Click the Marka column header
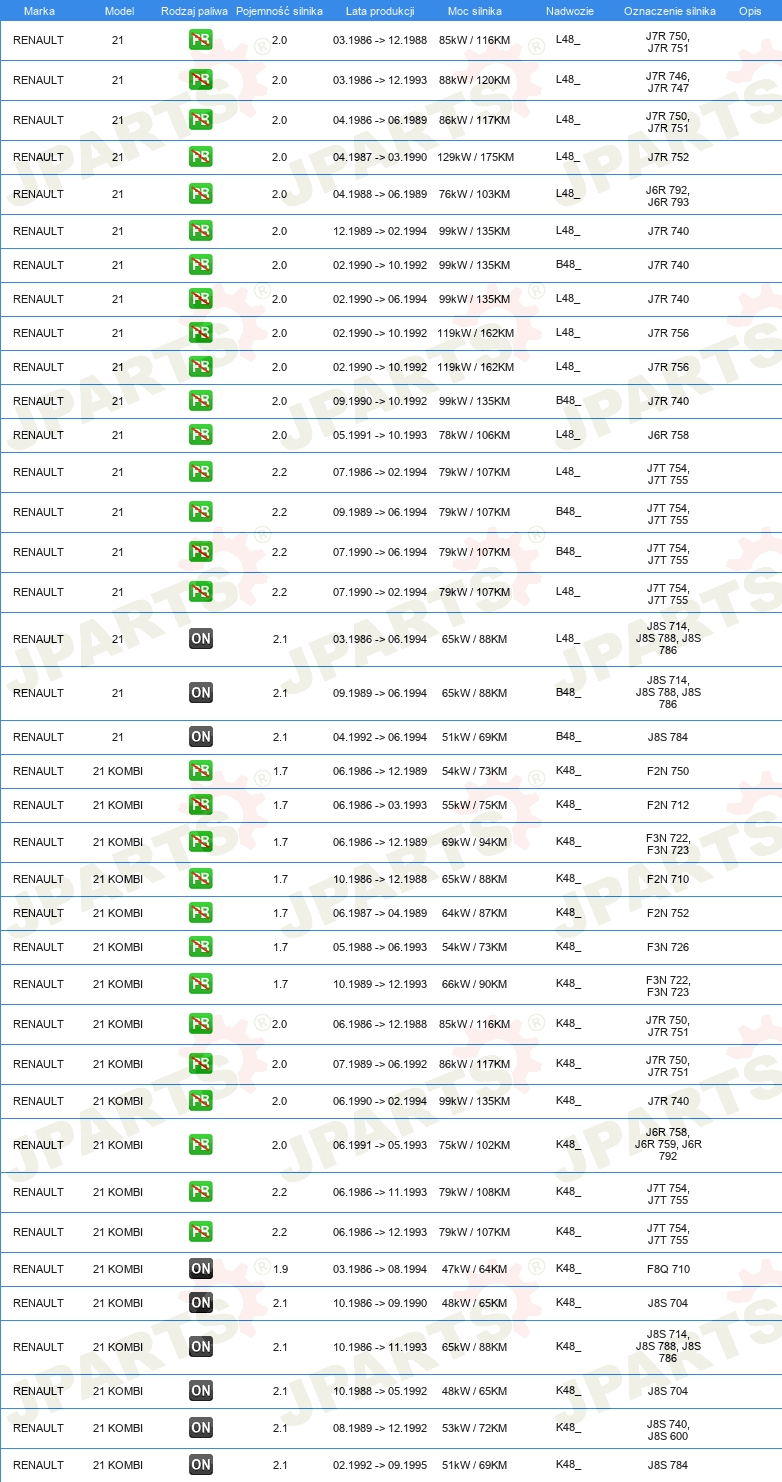Image resolution: width=782 pixels, height=1482 pixels. click(39, 10)
